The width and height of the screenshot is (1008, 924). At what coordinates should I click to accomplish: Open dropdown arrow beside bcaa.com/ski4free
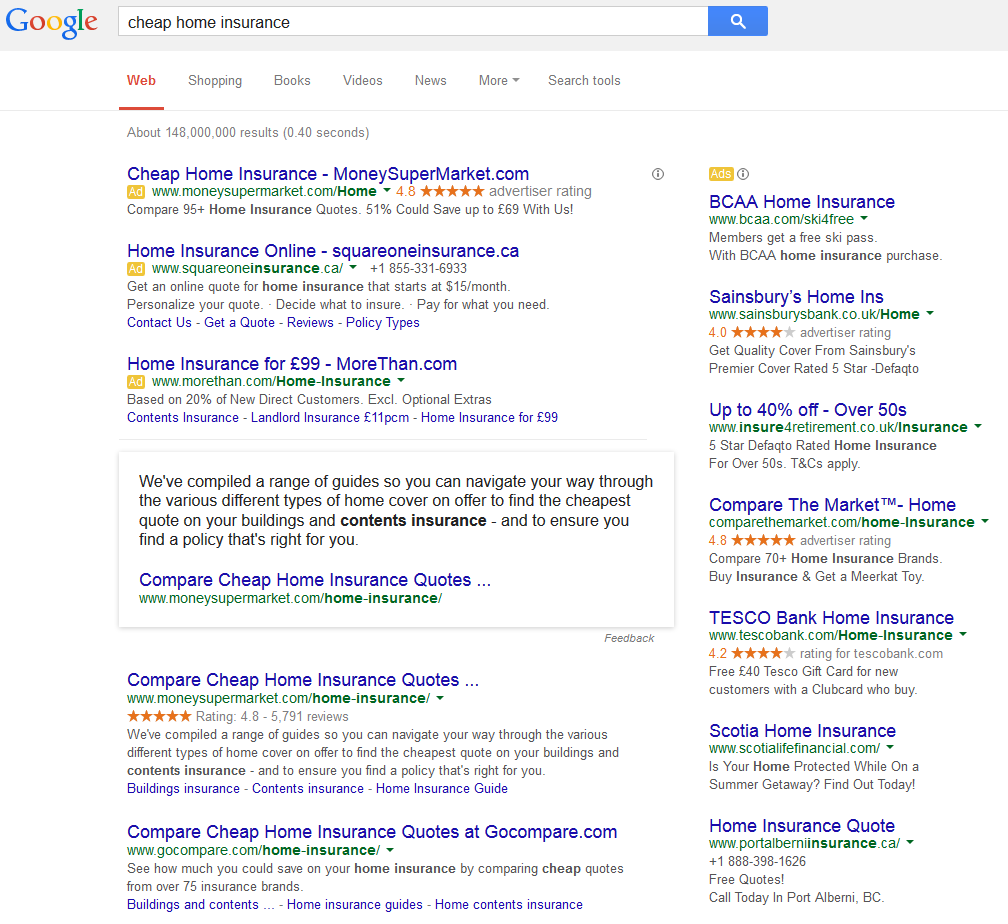coord(864,219)
